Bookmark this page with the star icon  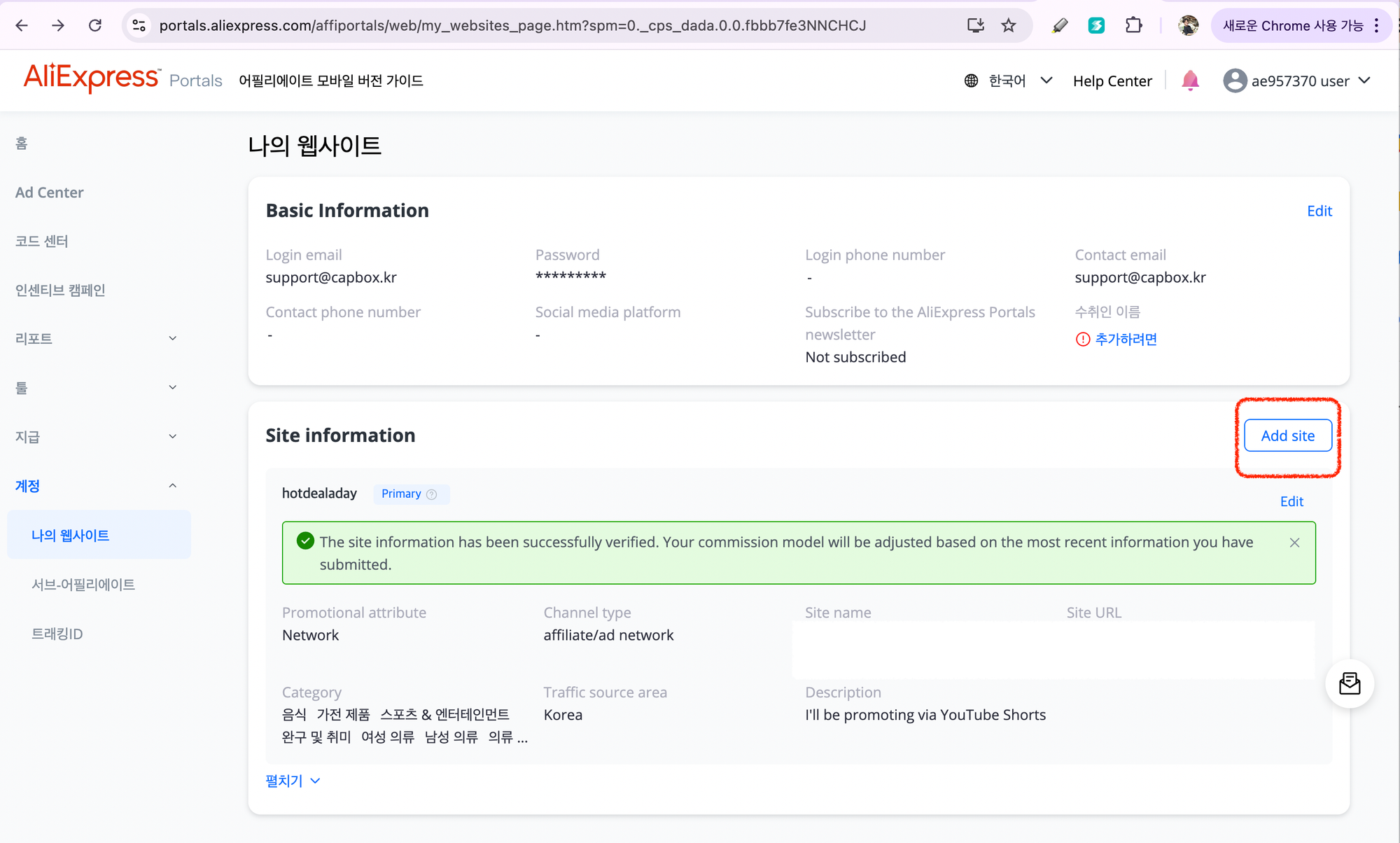click(1008, 26)
